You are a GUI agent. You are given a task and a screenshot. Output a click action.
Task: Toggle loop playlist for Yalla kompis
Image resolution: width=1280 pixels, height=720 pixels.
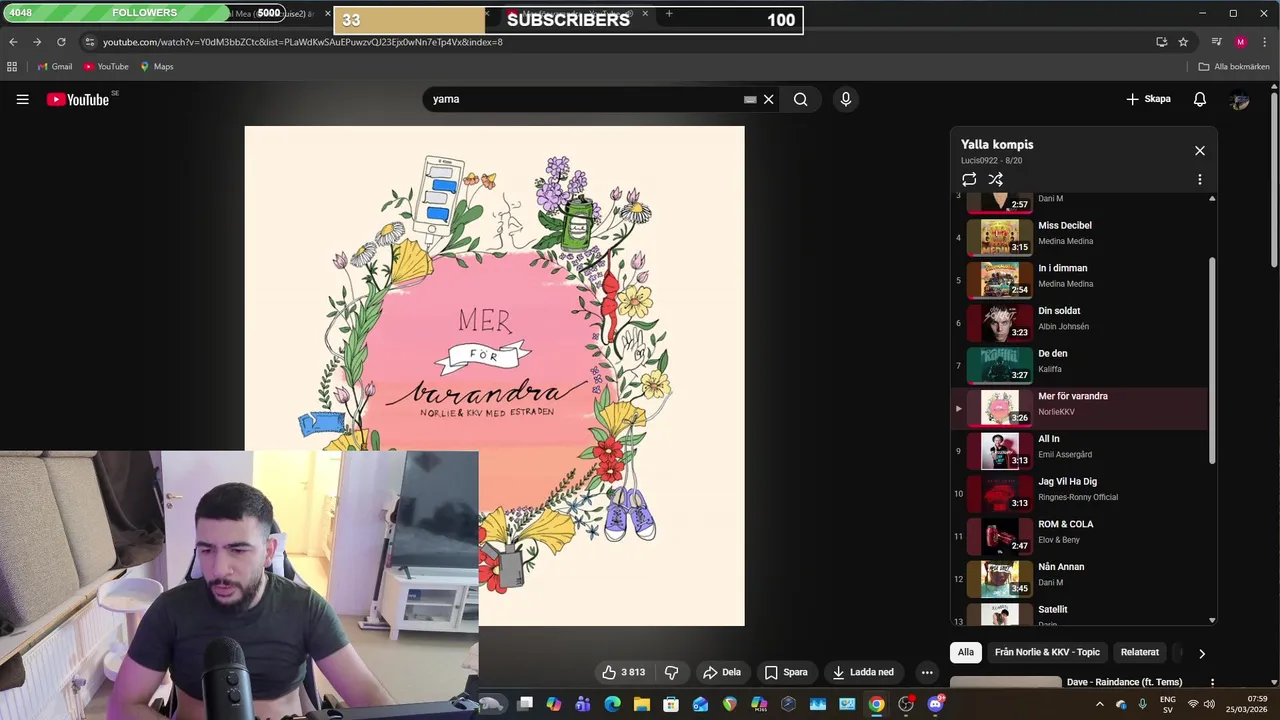pos(969,179)
